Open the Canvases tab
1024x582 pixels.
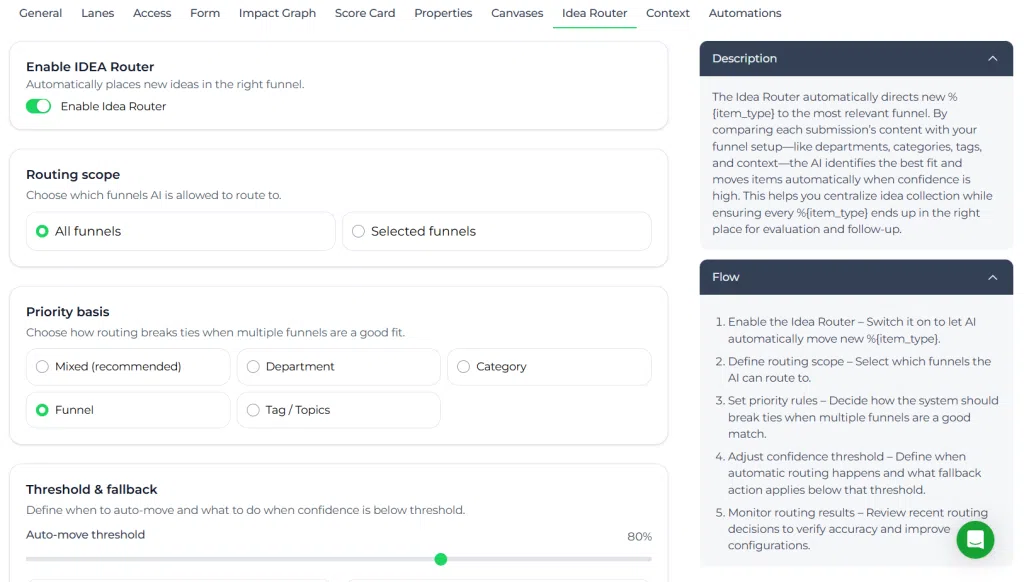(517, 13)
